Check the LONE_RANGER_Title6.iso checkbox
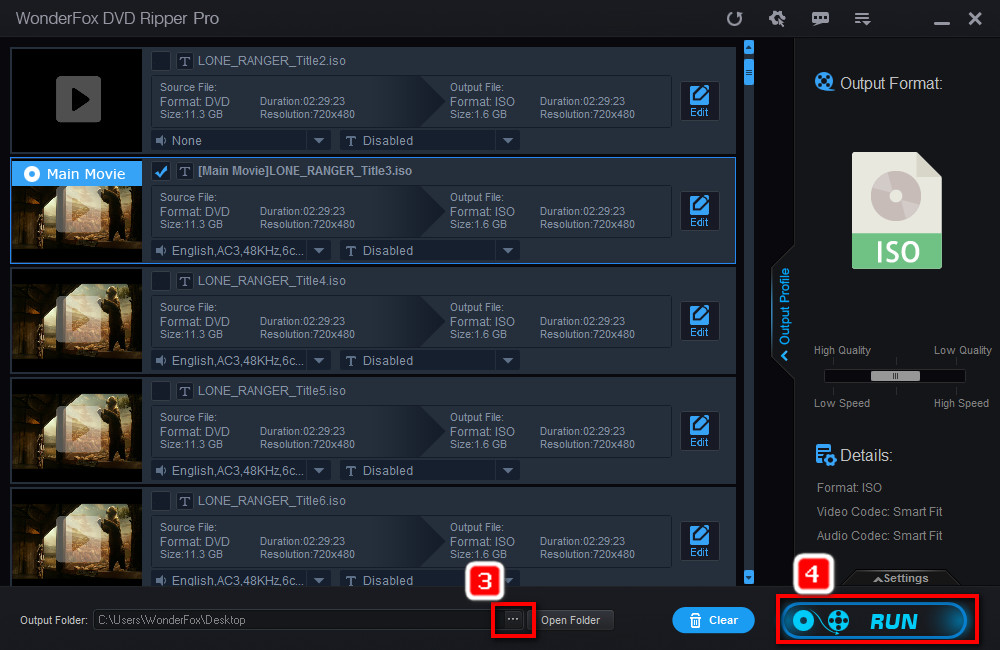 [161, 501]
